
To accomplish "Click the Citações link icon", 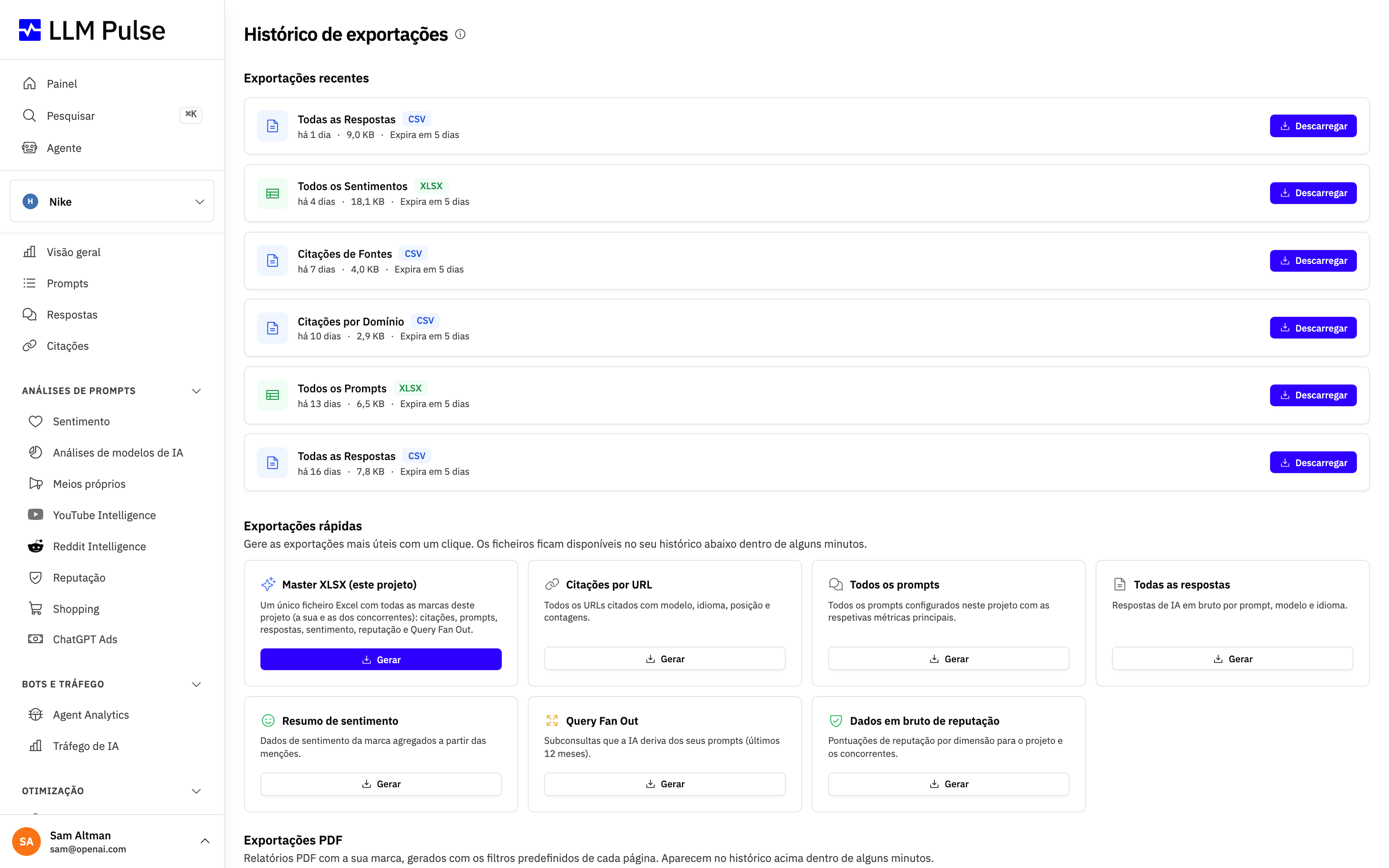I will [30, 345].
